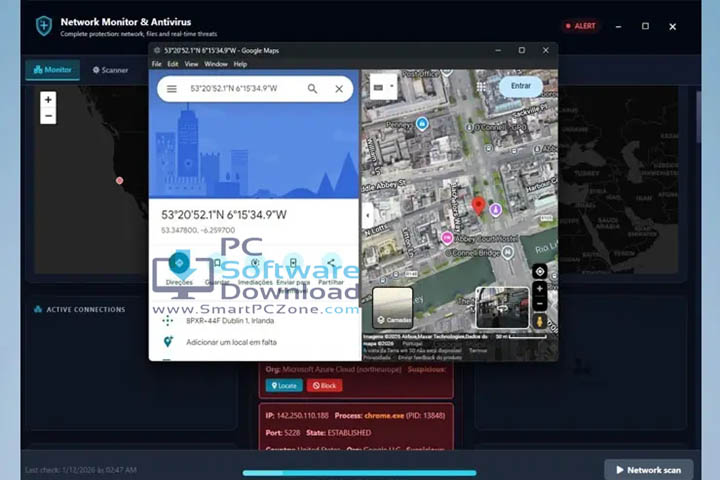
Task: Open the Street View photo thumbnail
Action: click(502, 308)
